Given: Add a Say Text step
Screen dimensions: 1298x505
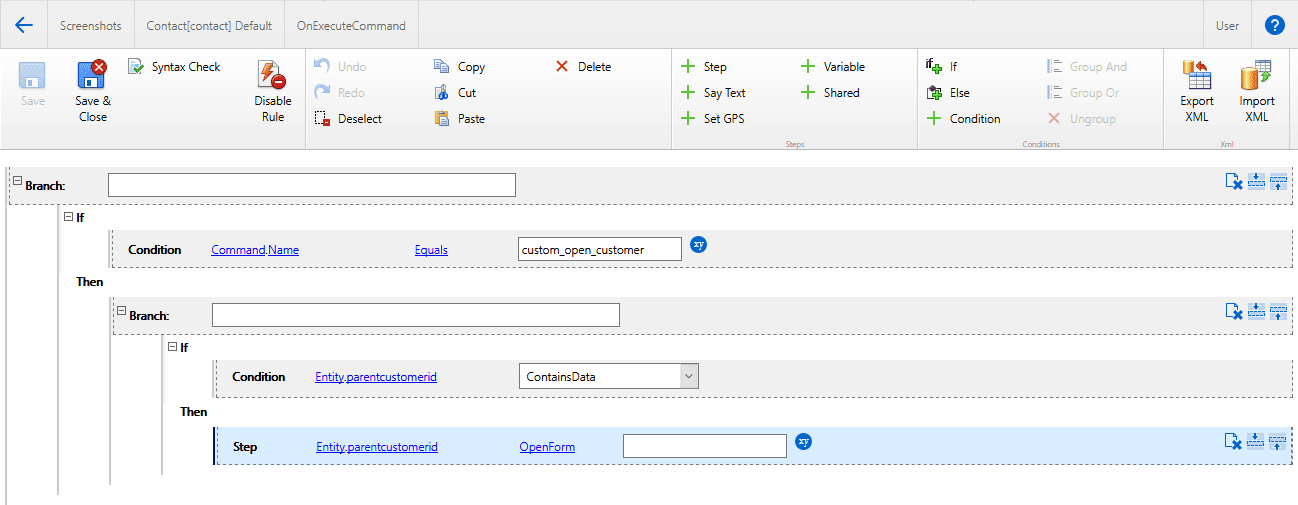Looking at the screenshot, I should point(713,93).
